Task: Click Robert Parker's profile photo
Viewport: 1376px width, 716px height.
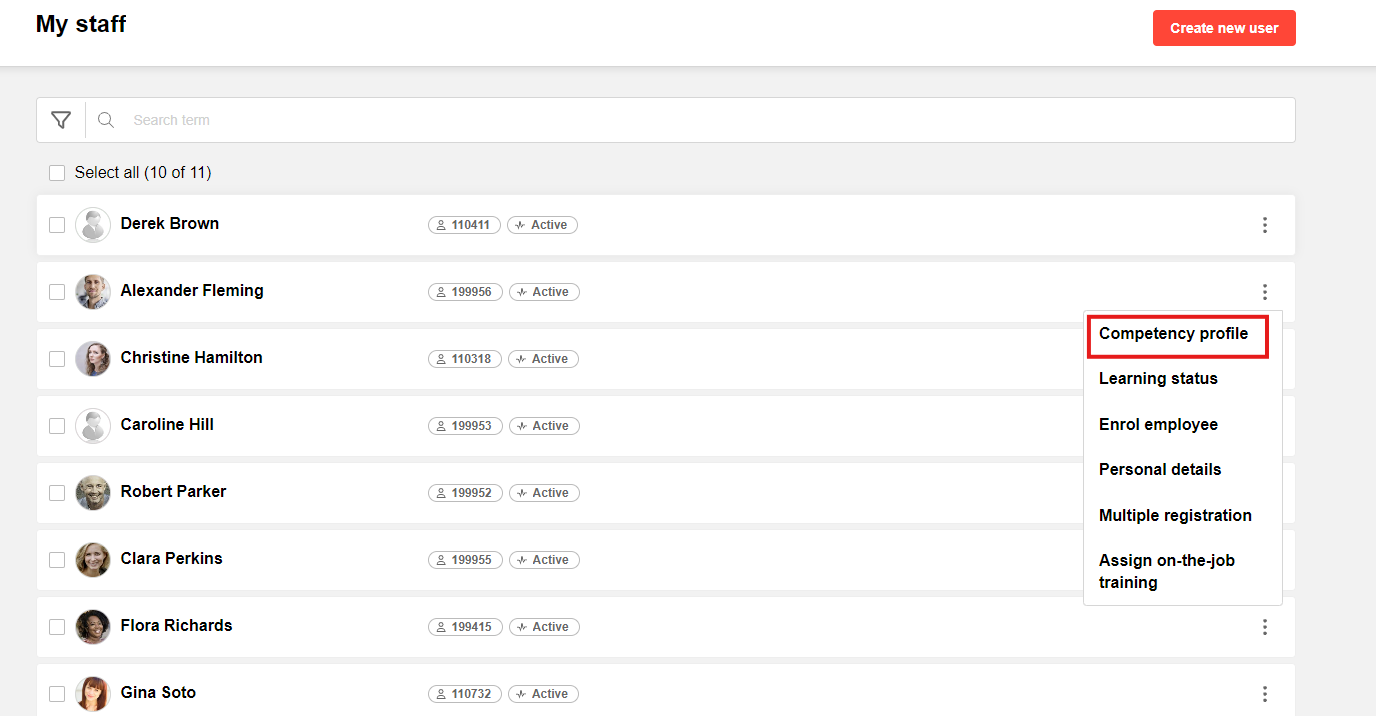Action: pos(93,493)
